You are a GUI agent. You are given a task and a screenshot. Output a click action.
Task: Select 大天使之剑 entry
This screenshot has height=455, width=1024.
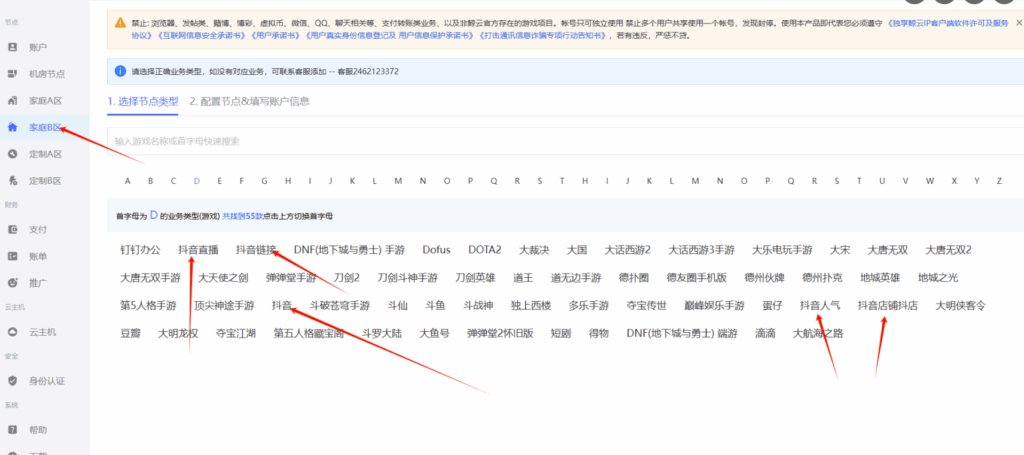tap(223, 277)
